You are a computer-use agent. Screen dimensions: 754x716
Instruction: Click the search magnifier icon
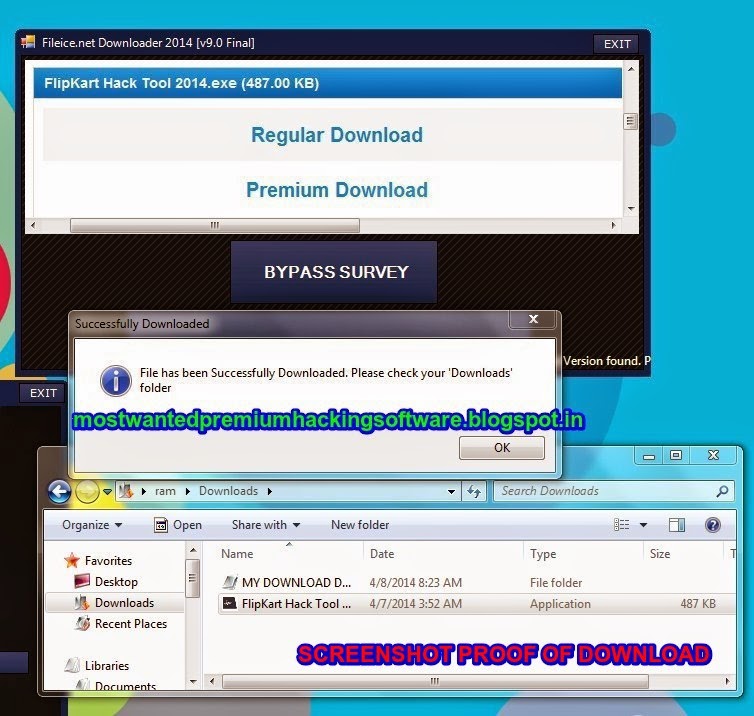pos(722,491)
